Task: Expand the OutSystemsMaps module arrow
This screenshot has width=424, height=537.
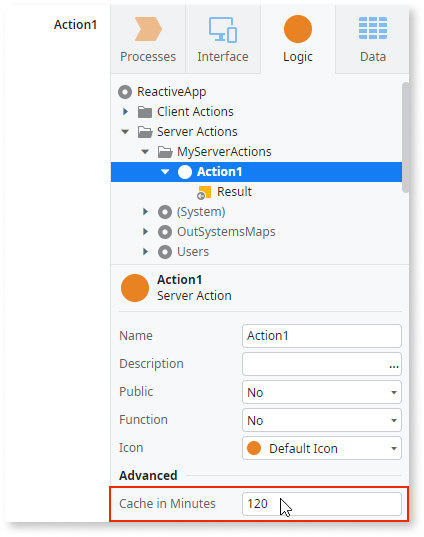Action: click(x=146, y=232)
